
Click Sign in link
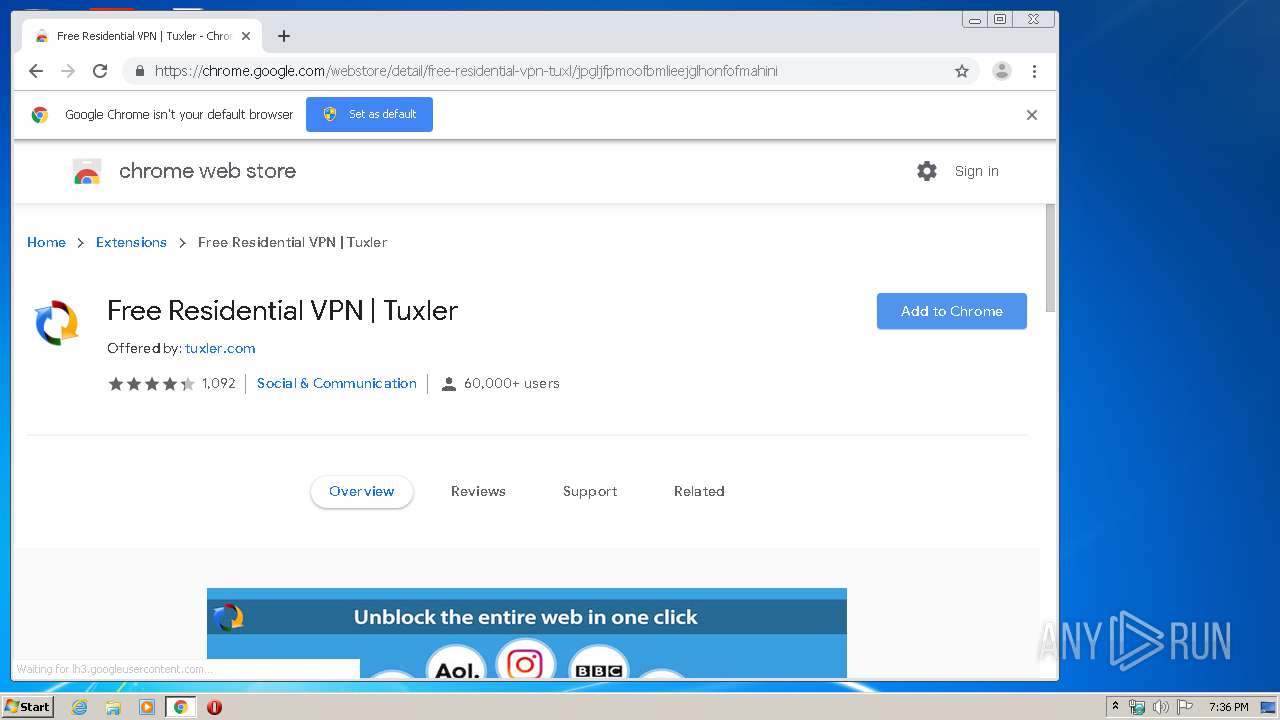pos(976,171)
